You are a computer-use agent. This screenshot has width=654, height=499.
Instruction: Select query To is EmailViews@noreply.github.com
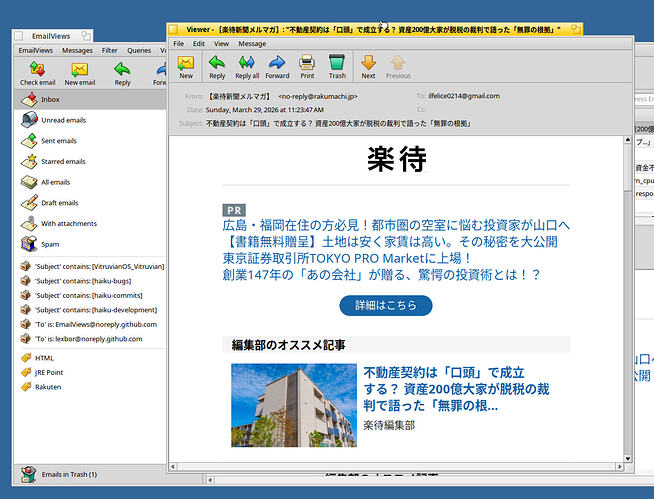click(90, 324)
